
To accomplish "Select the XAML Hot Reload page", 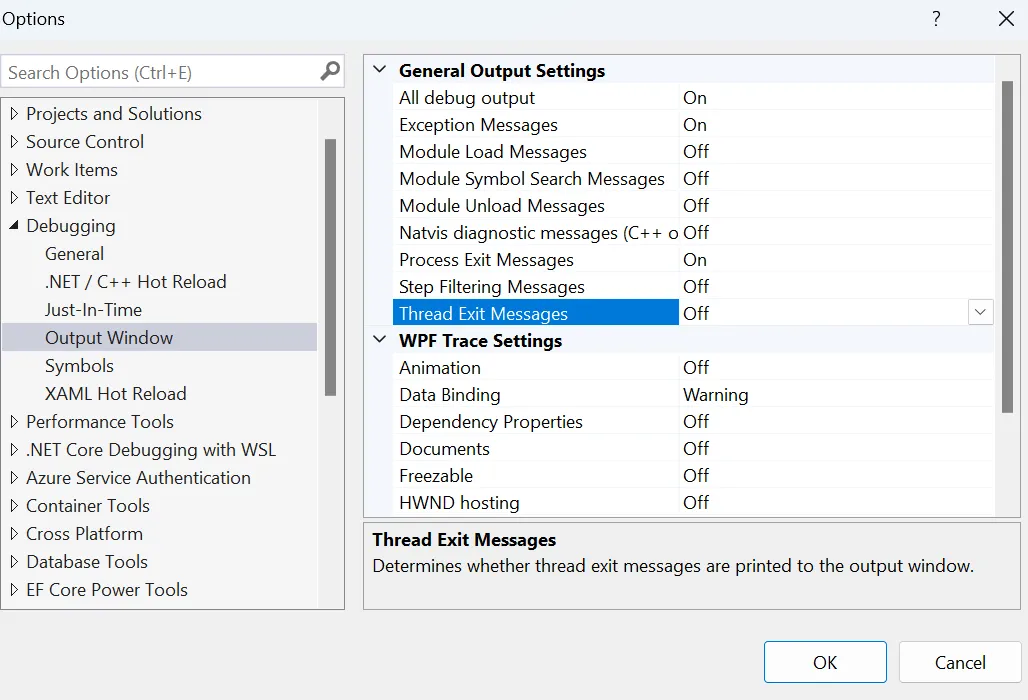I will point(115,394).
